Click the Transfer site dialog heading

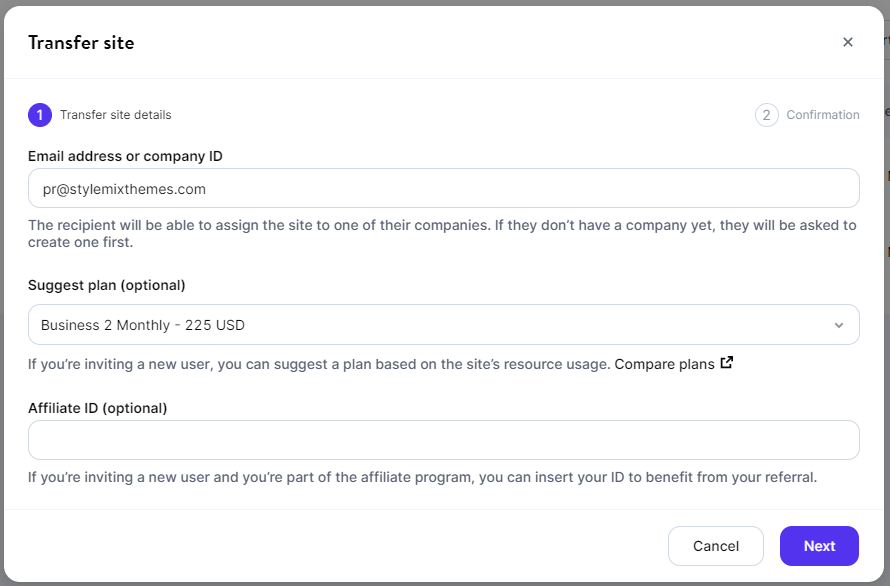click(x=81, y=43)
